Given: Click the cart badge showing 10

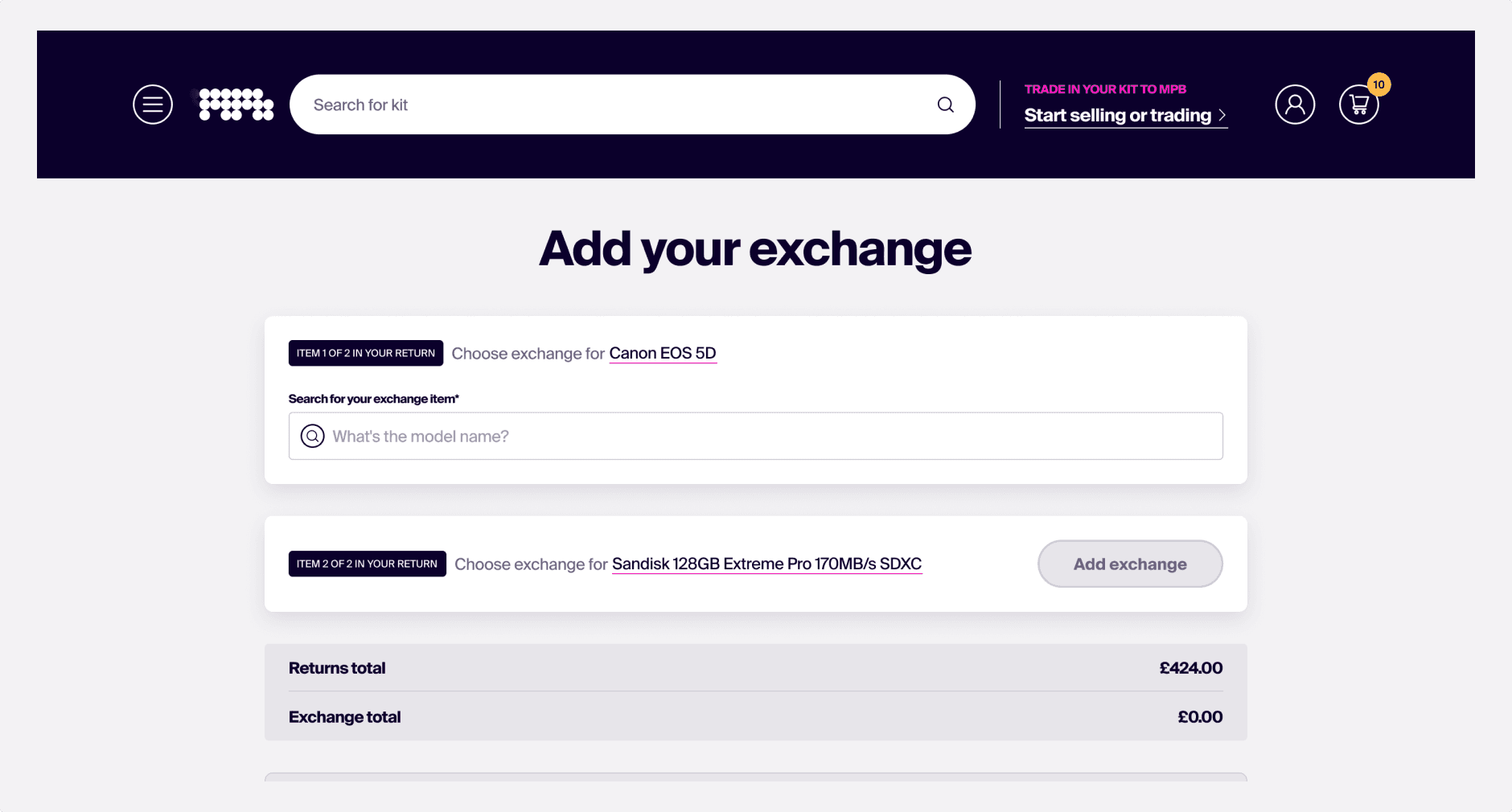Looking at the screenshot, I should pos(1378,84).
